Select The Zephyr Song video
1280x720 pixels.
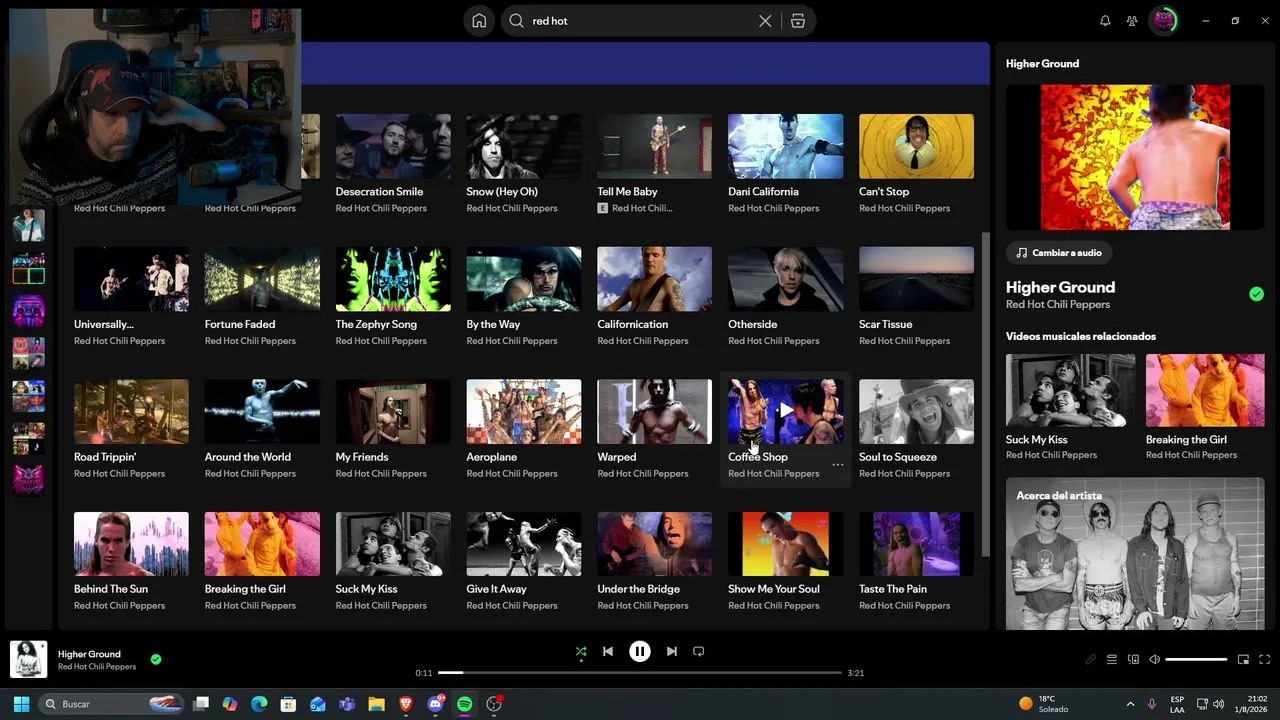(393, 279)
